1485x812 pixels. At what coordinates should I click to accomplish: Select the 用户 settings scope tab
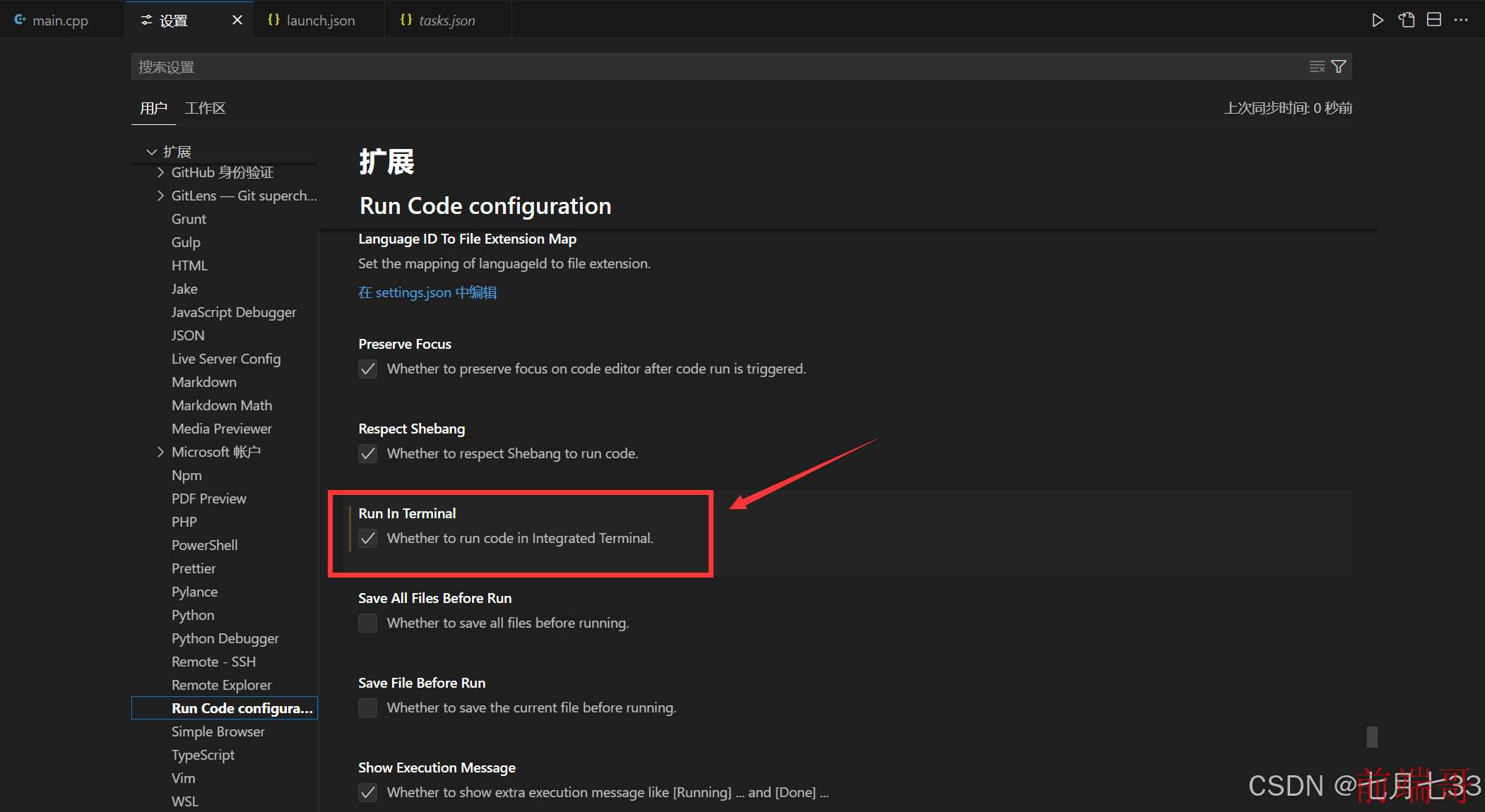pyautogui.click(x=153, y=108)
